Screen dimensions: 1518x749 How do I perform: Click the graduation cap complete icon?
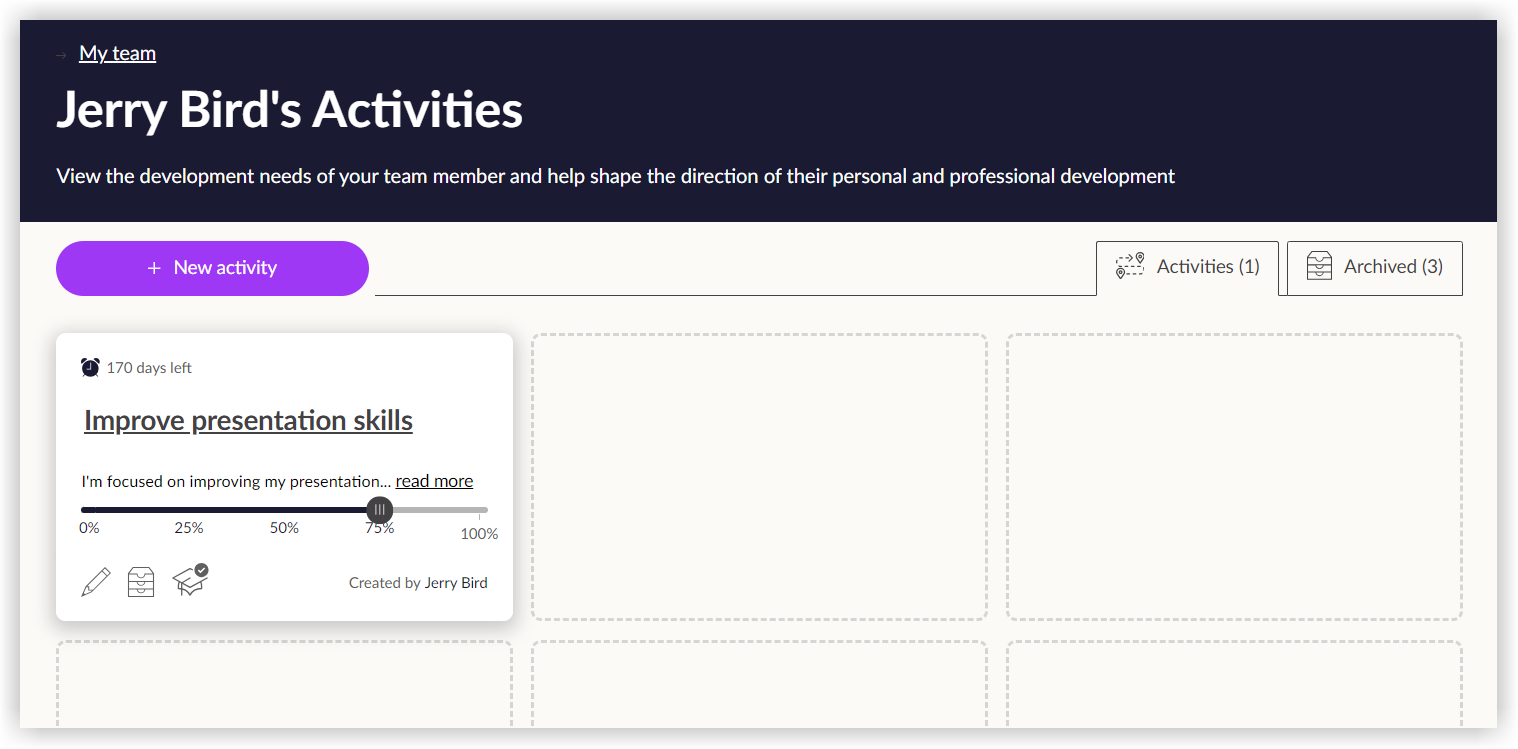tap(190, 580)
